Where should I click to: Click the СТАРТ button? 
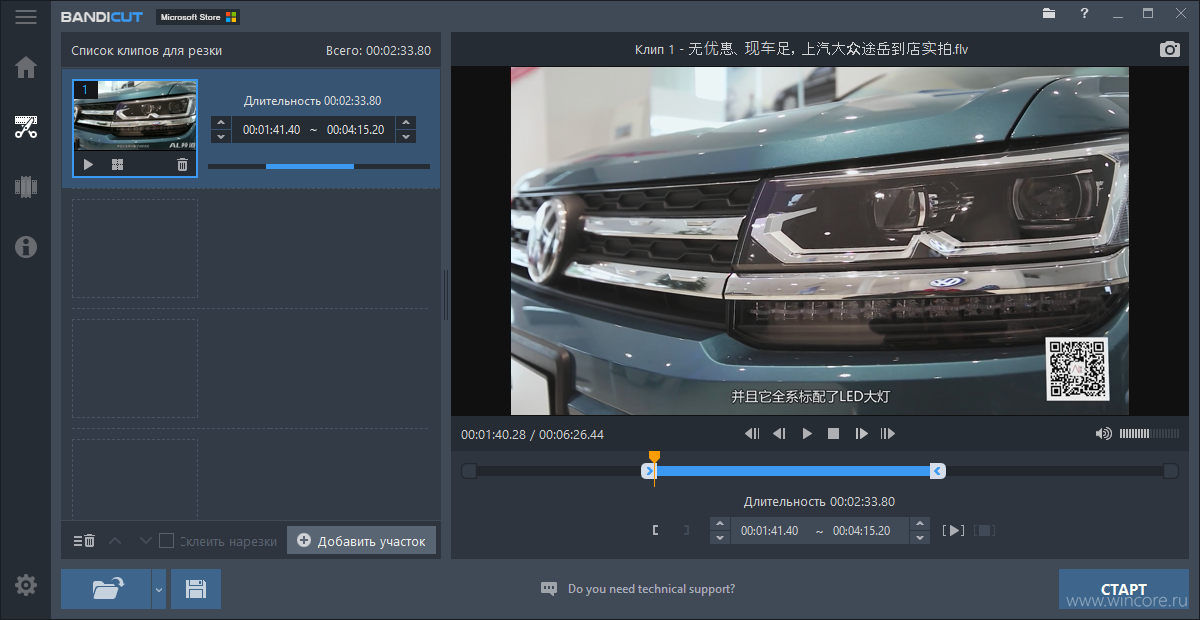tap(1123, 589)
